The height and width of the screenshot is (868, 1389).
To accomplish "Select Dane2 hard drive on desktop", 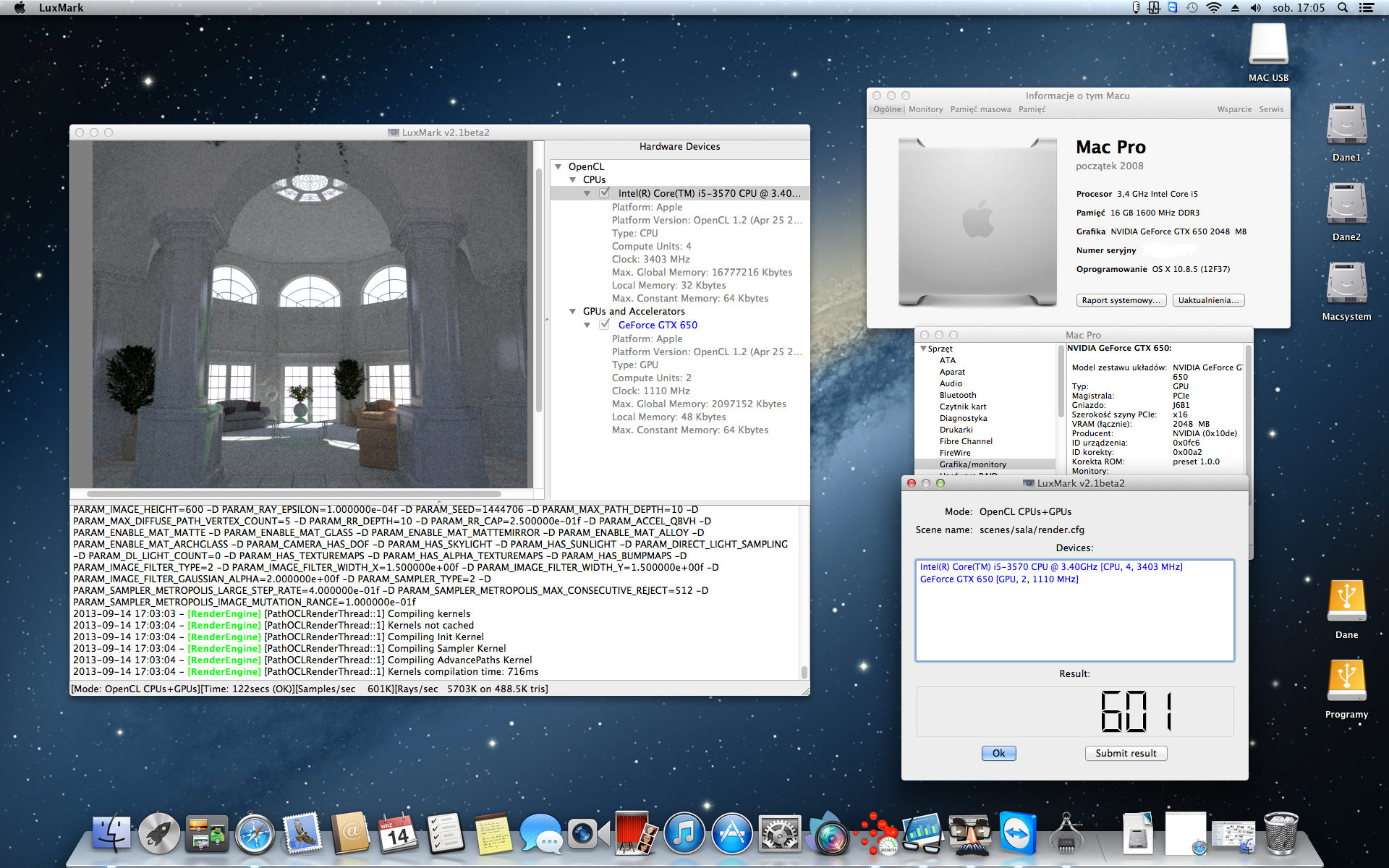I will pos(1346,212).
